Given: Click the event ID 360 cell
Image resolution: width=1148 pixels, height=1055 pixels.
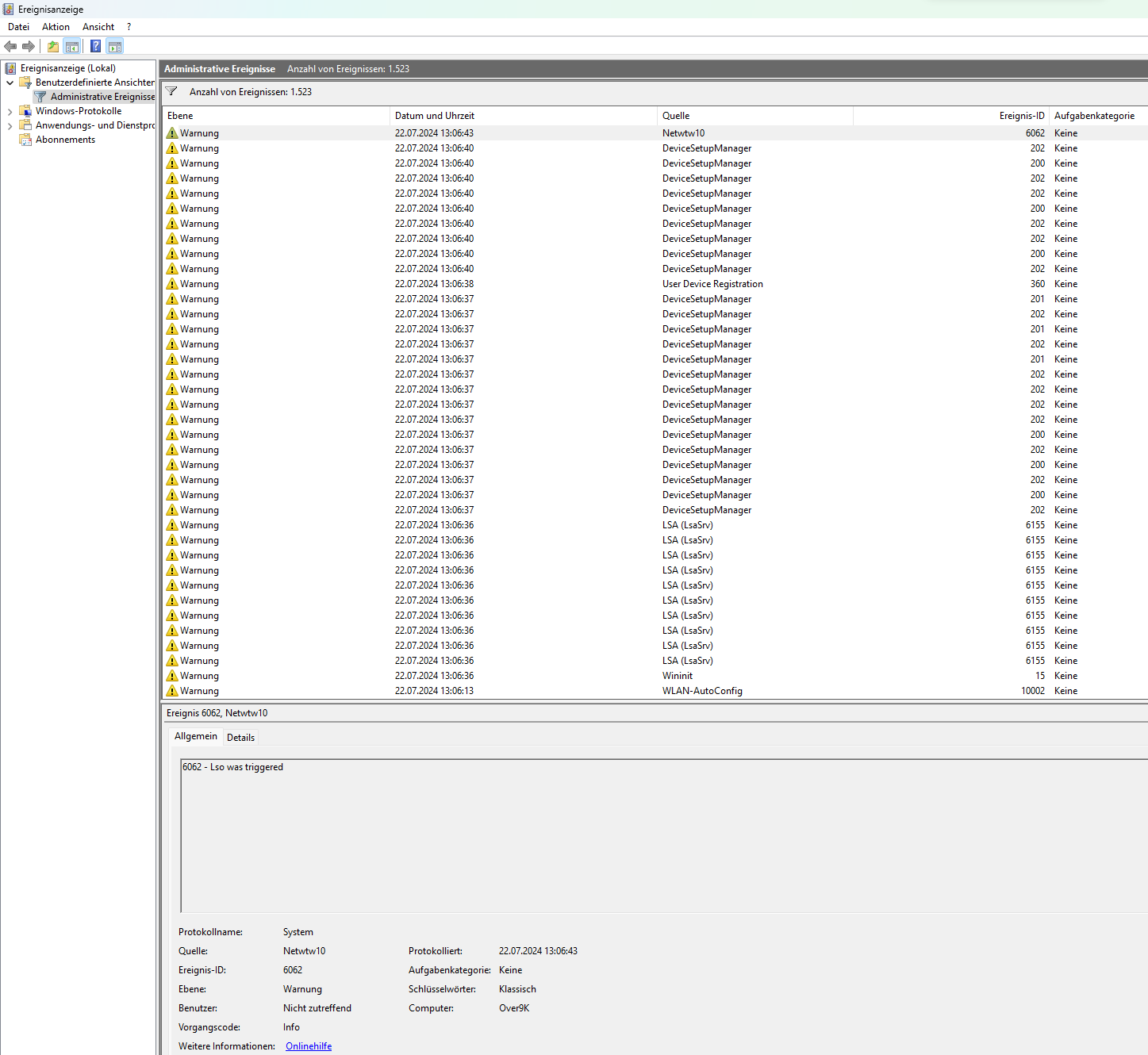Looking at the screenshot, I should point(1038,284).
